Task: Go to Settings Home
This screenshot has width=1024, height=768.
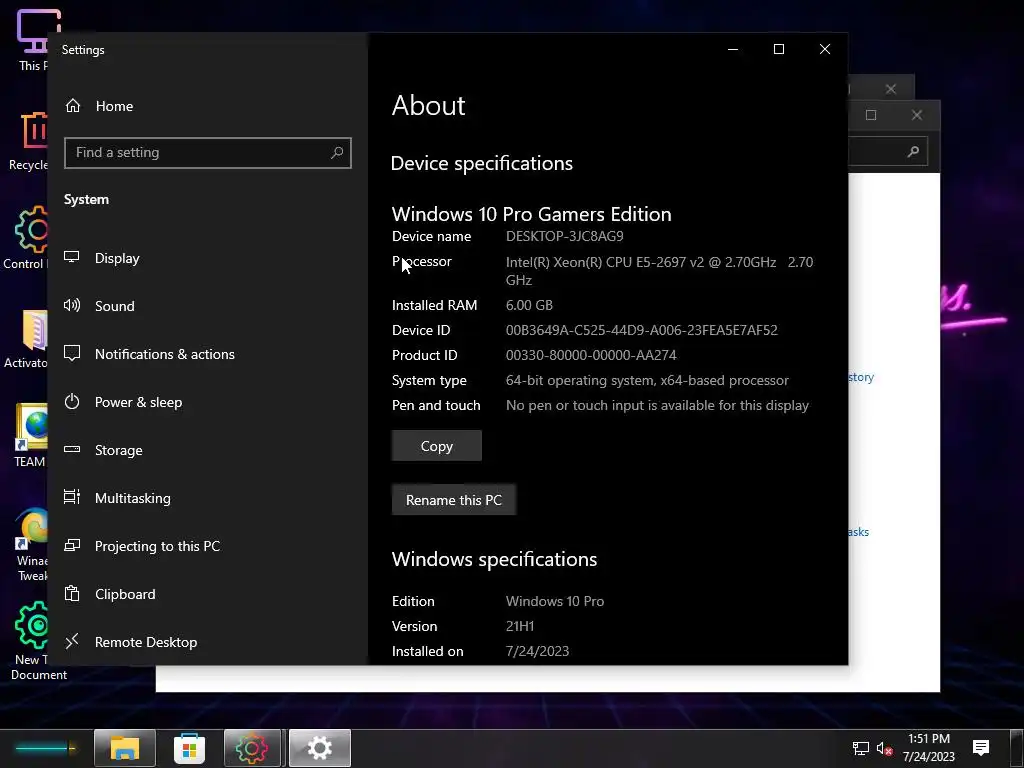Action: point(99,106)
